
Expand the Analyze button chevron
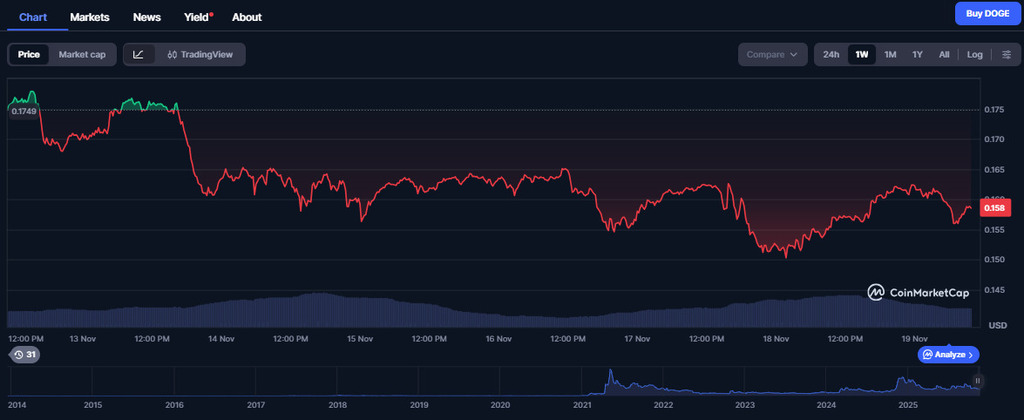pos(971,355)
